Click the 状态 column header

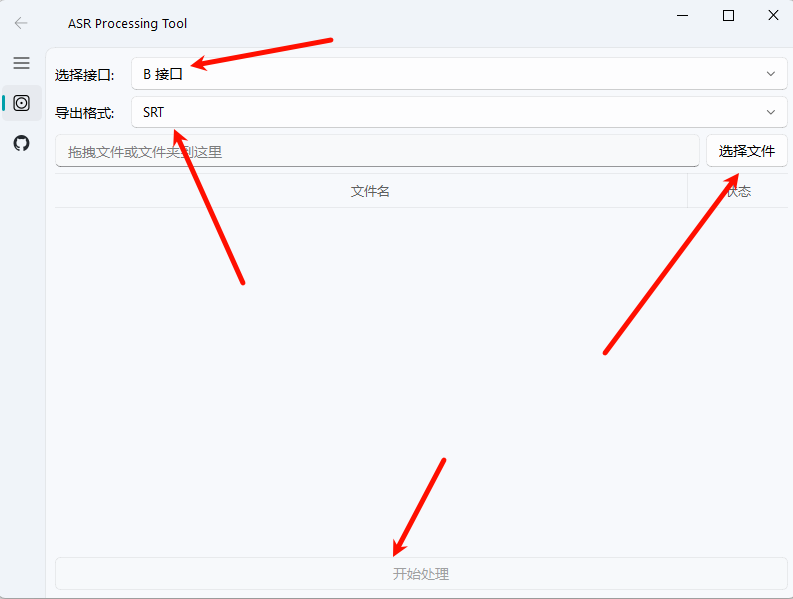coord(738,191)
